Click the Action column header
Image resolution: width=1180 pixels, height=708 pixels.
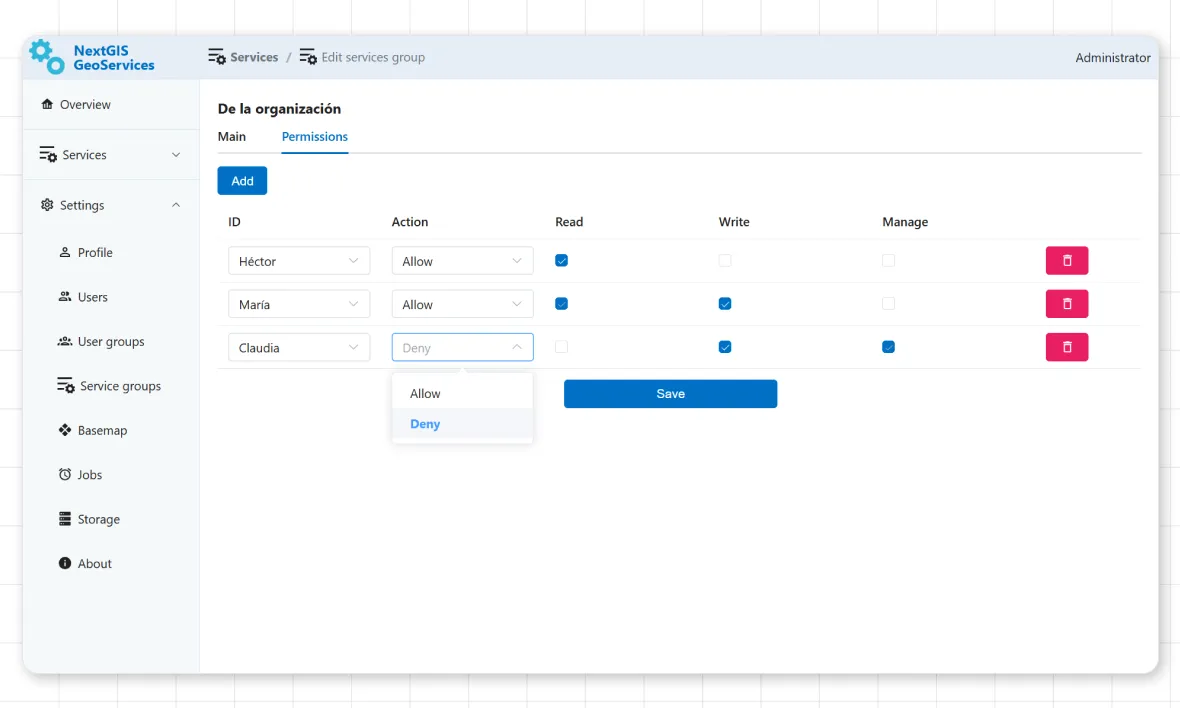pos(409,222)
